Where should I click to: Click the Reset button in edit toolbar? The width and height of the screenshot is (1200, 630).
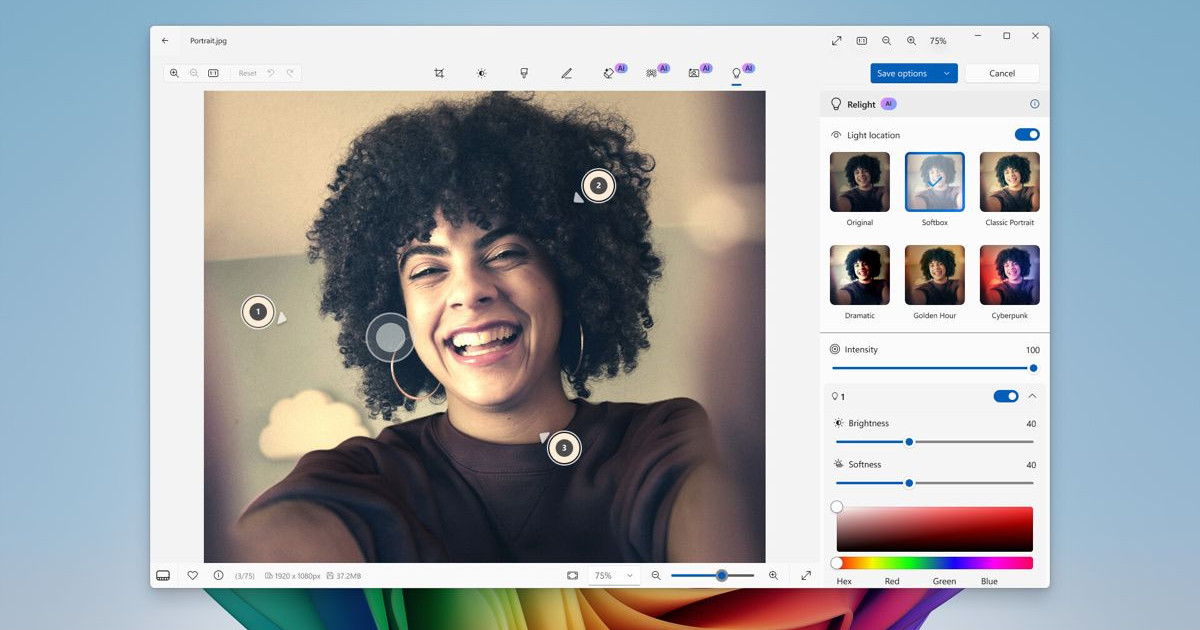coord(247,73)
